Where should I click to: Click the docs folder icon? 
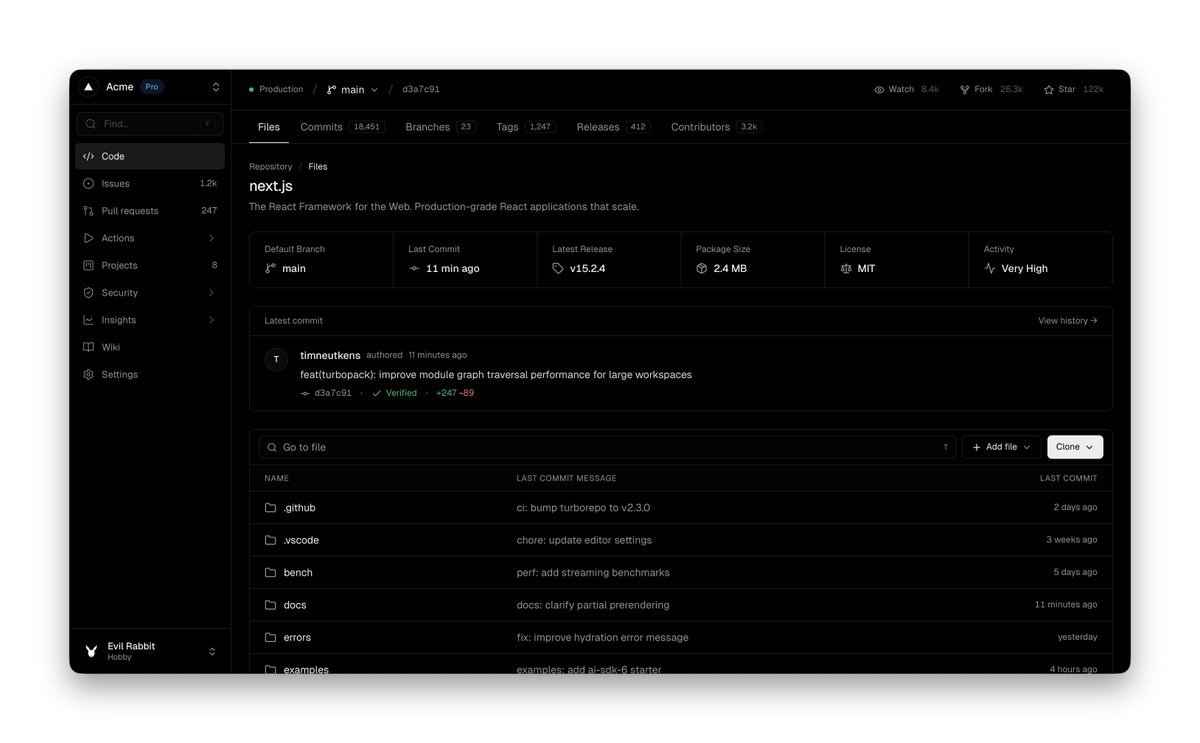pyautogui.click(x=270, y=605)
